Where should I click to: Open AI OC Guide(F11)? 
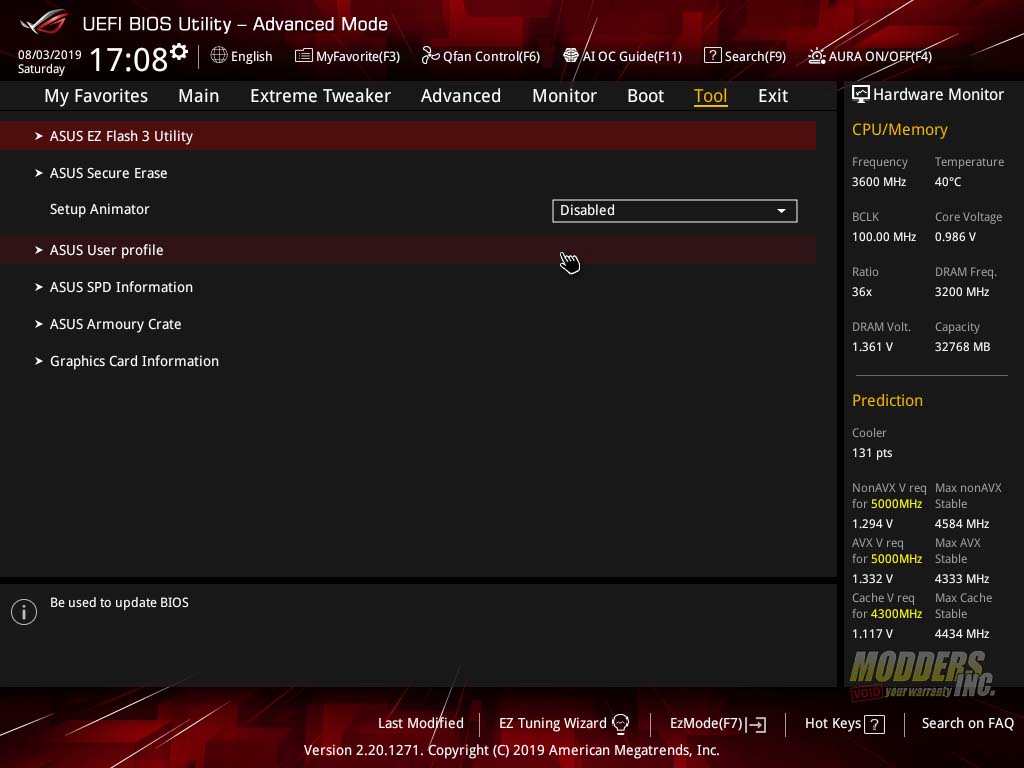click(623, 56)
